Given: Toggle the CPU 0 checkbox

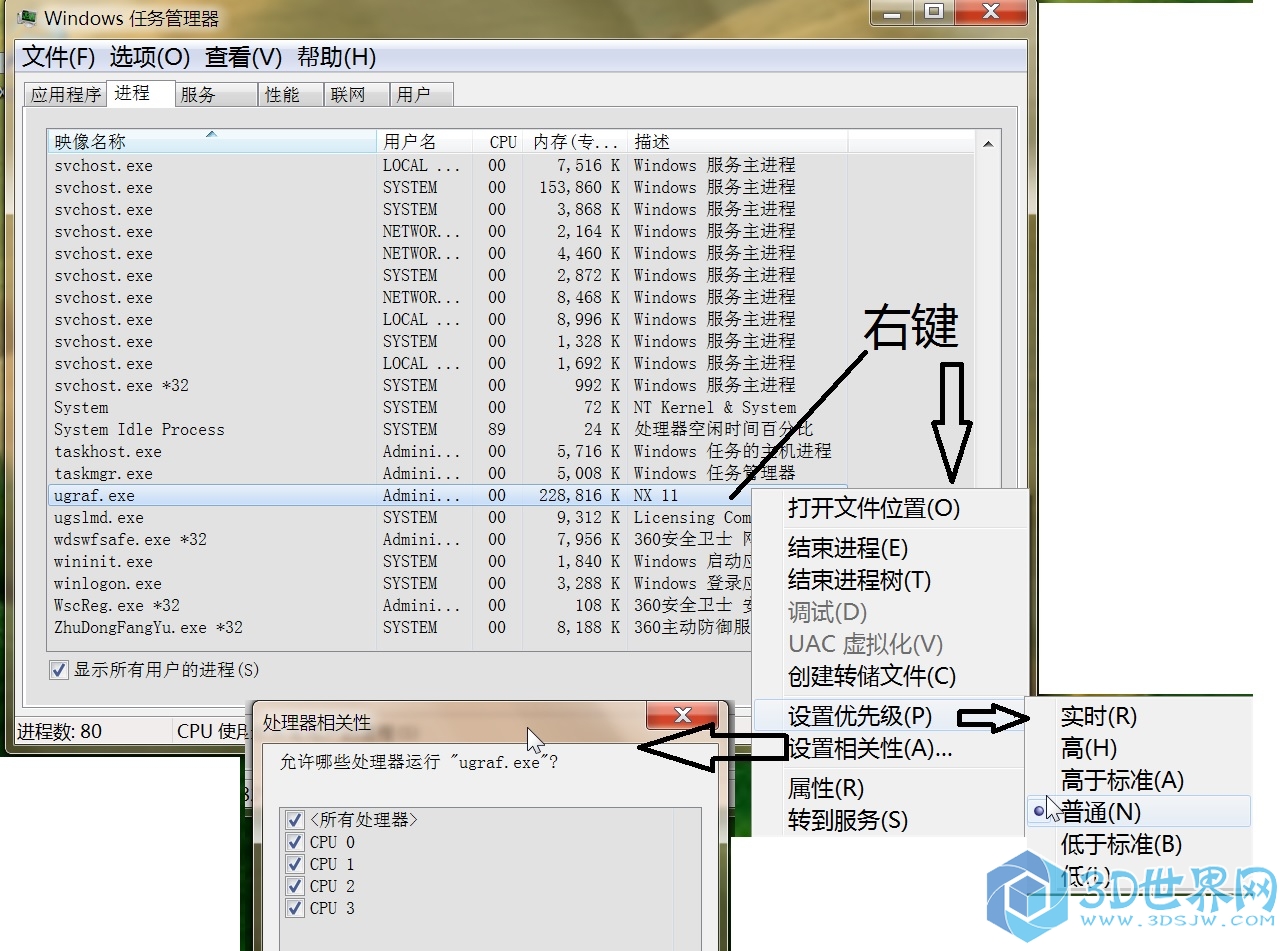Looking at the screenshot, I should (295, 842).
